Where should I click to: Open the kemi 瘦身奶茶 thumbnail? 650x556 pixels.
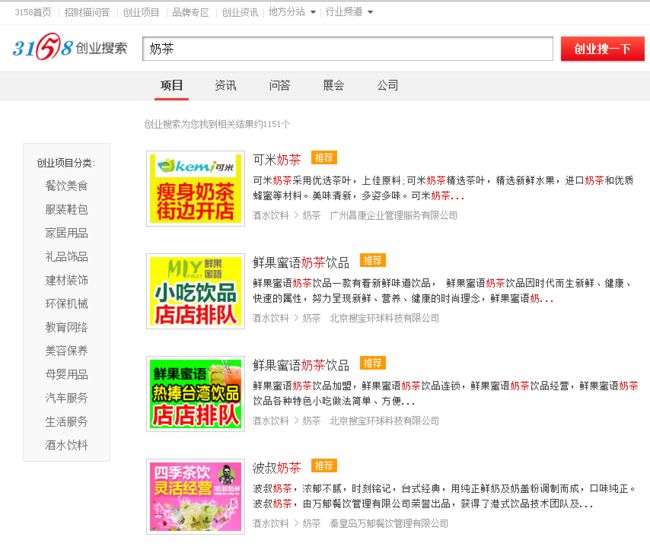tap(195, 189)
